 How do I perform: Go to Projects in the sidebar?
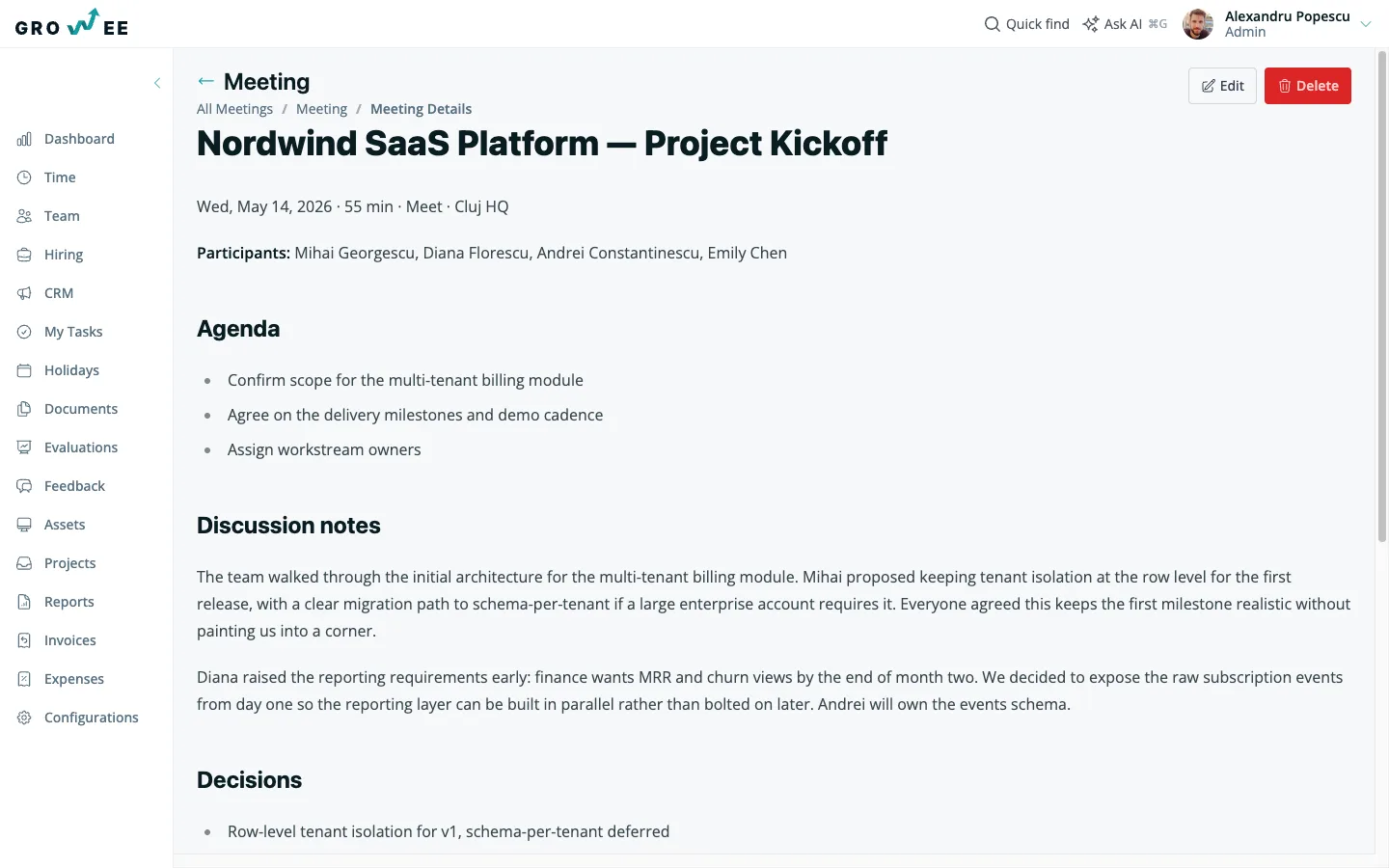coord(69,563)
